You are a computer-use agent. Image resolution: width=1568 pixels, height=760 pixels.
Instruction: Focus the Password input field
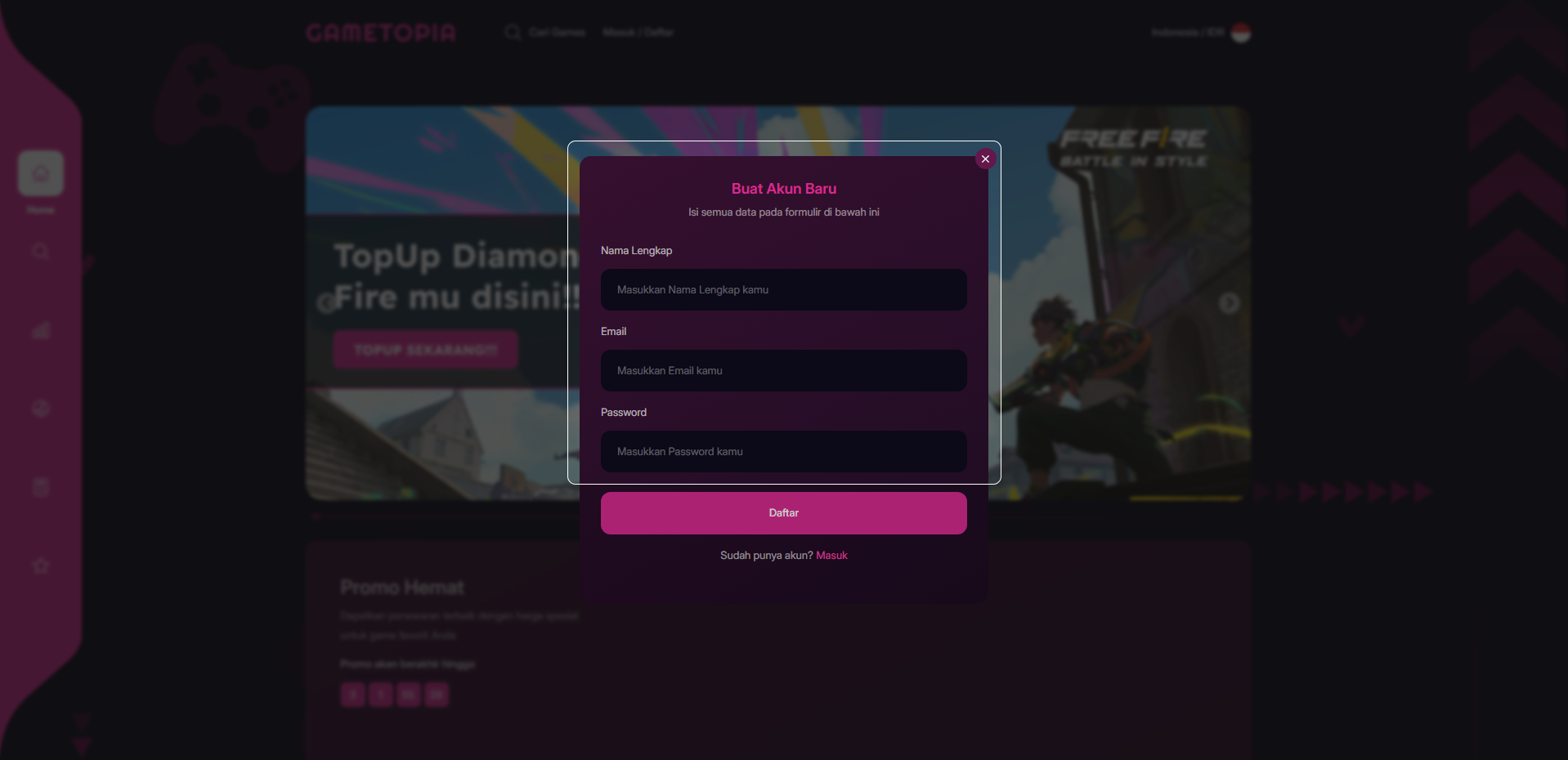click(783, 452)
